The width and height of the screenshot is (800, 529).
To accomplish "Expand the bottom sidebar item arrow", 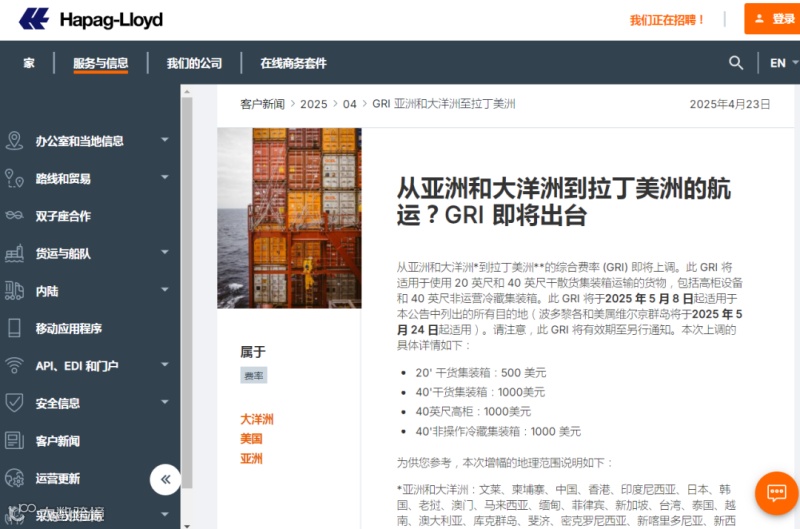I will 164,514.
